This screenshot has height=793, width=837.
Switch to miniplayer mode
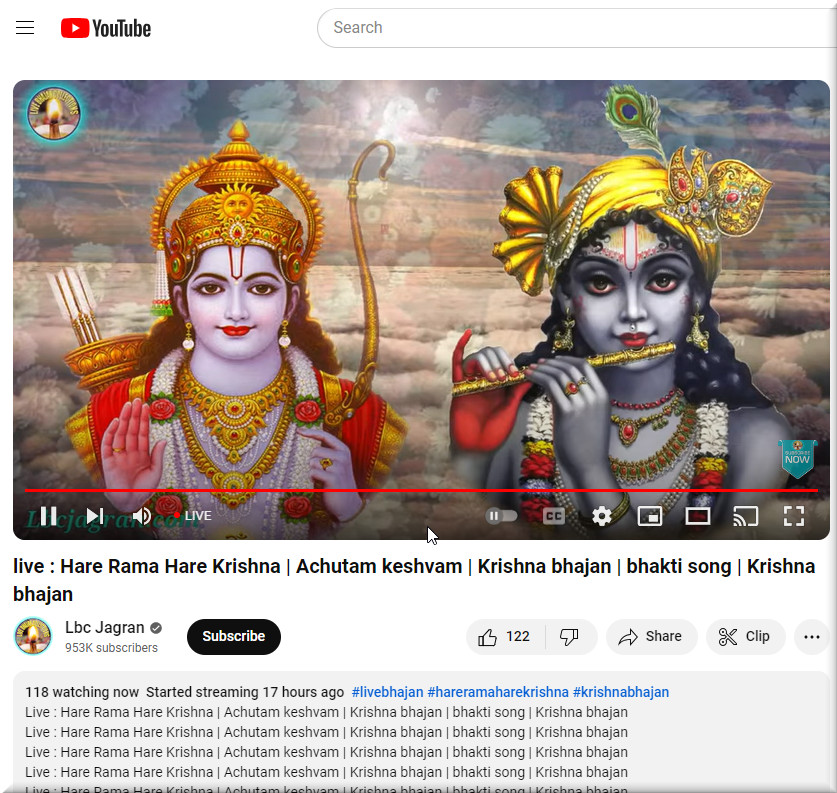(650, 516)
